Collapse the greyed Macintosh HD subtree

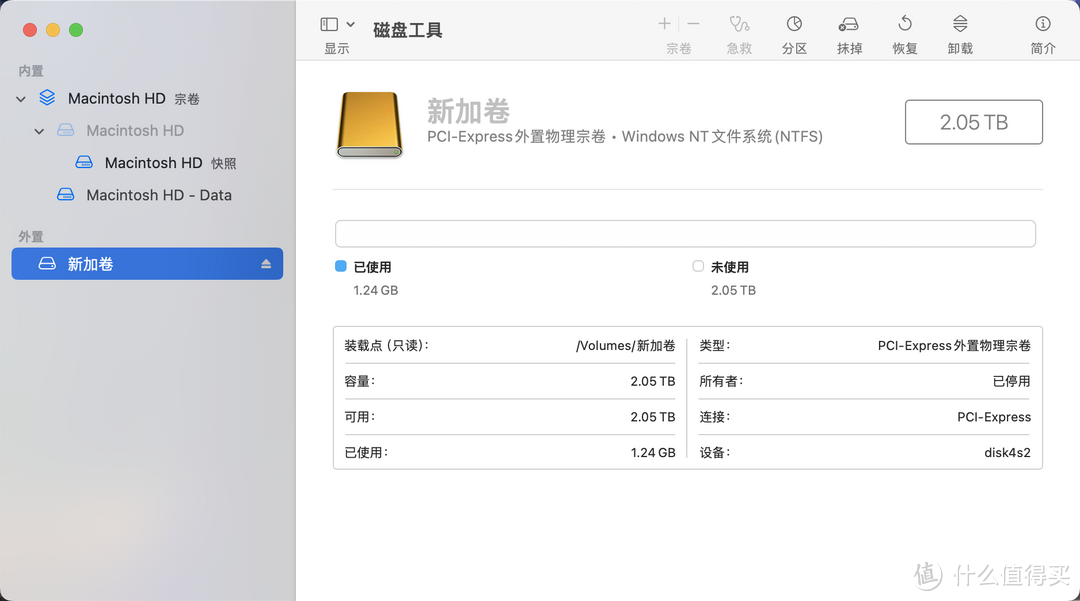click(x=39, y=131)
